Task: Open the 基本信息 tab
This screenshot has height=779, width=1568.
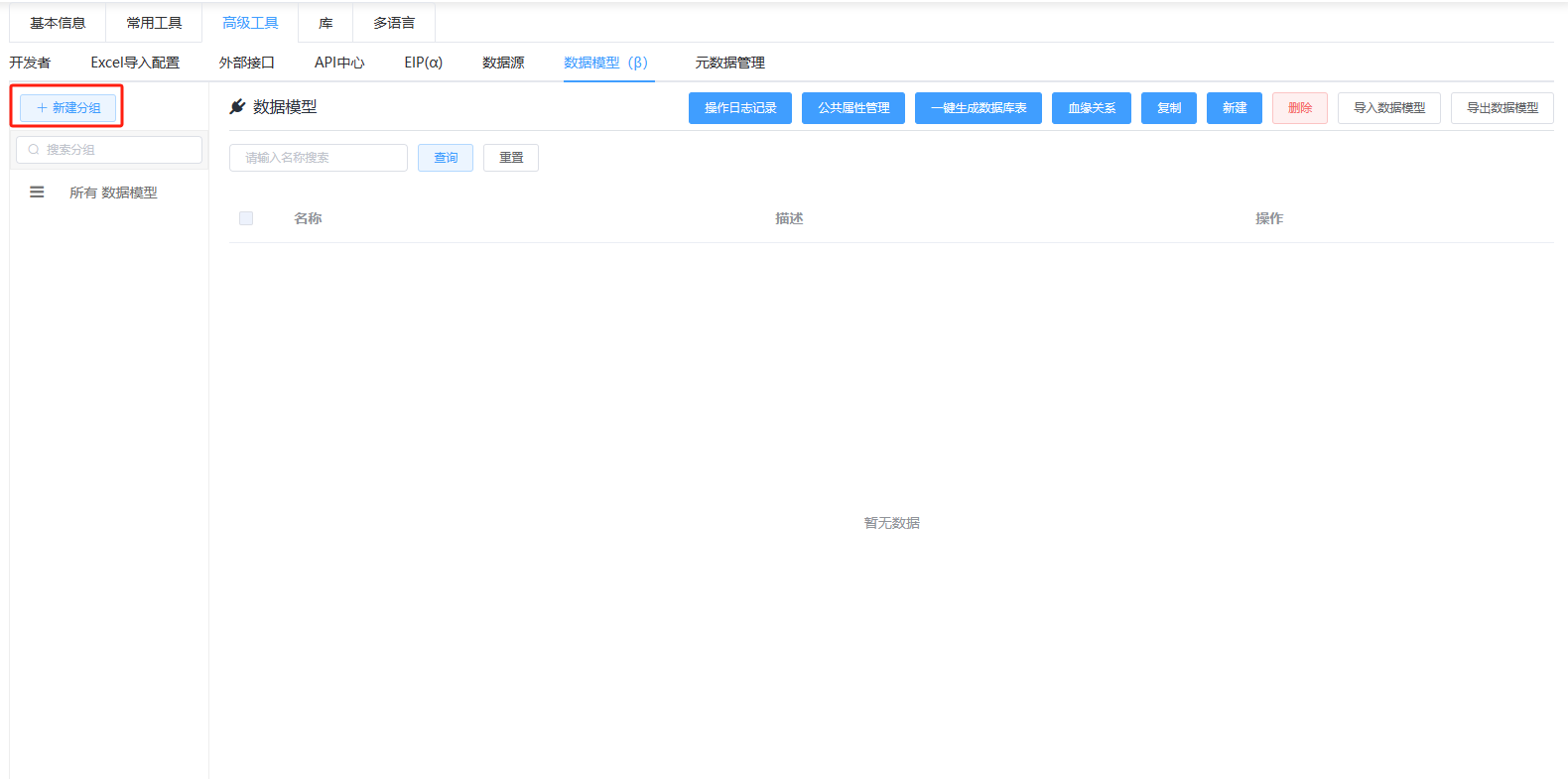Action: [x=58, y=23]
